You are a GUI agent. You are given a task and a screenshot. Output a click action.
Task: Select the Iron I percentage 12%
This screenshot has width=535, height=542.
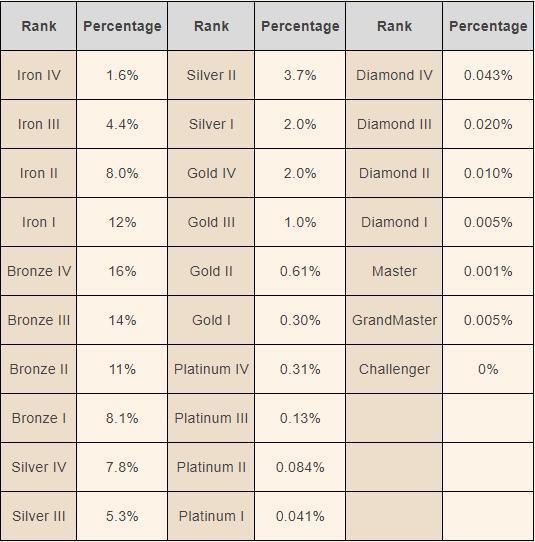coord(122,222)
